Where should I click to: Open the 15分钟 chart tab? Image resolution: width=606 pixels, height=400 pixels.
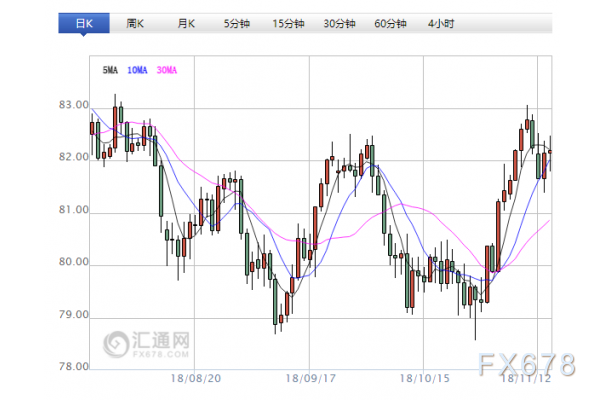(288, 24)
